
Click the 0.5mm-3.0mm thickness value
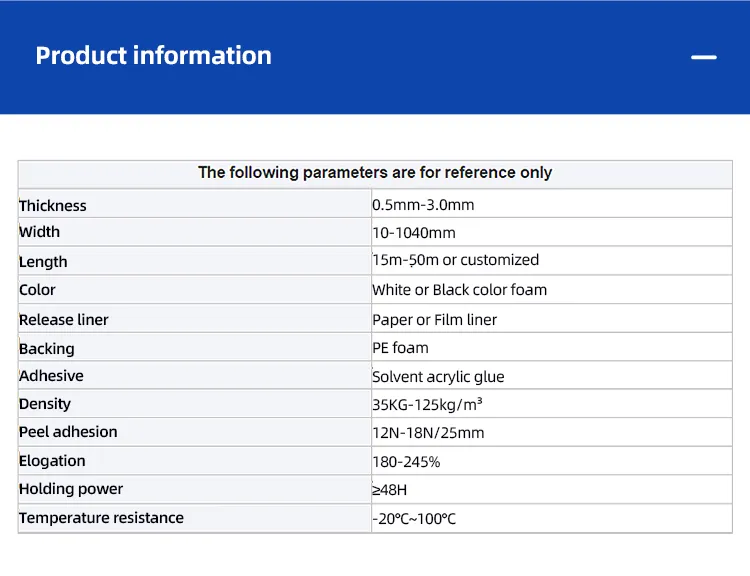(423, 205)
